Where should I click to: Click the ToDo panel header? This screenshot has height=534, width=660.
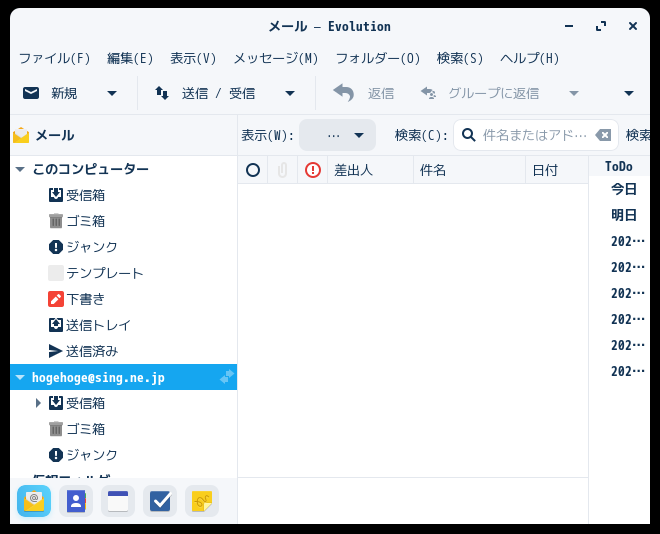coord(619,166)
